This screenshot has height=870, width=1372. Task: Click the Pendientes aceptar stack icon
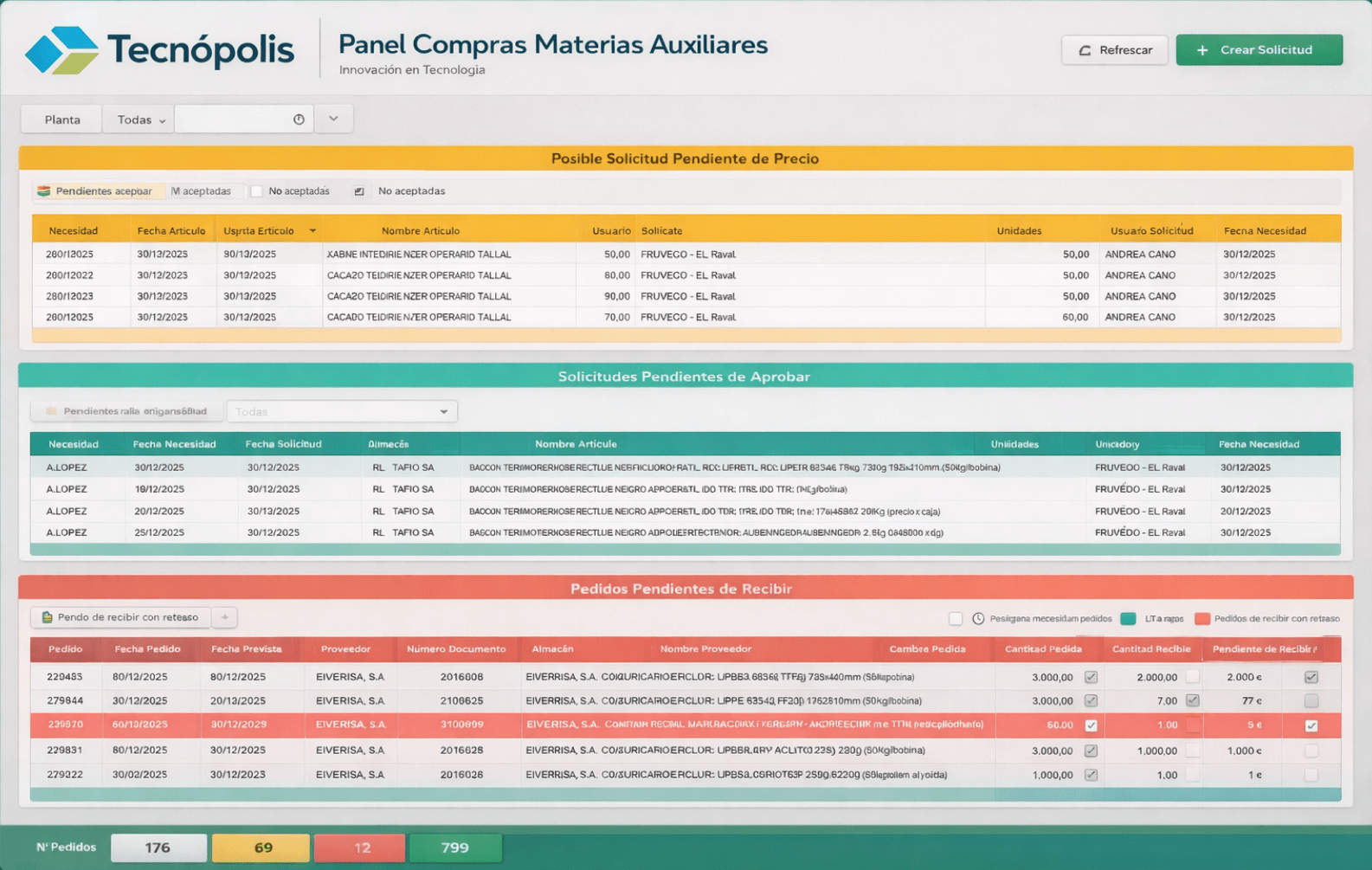coord(44,191)
